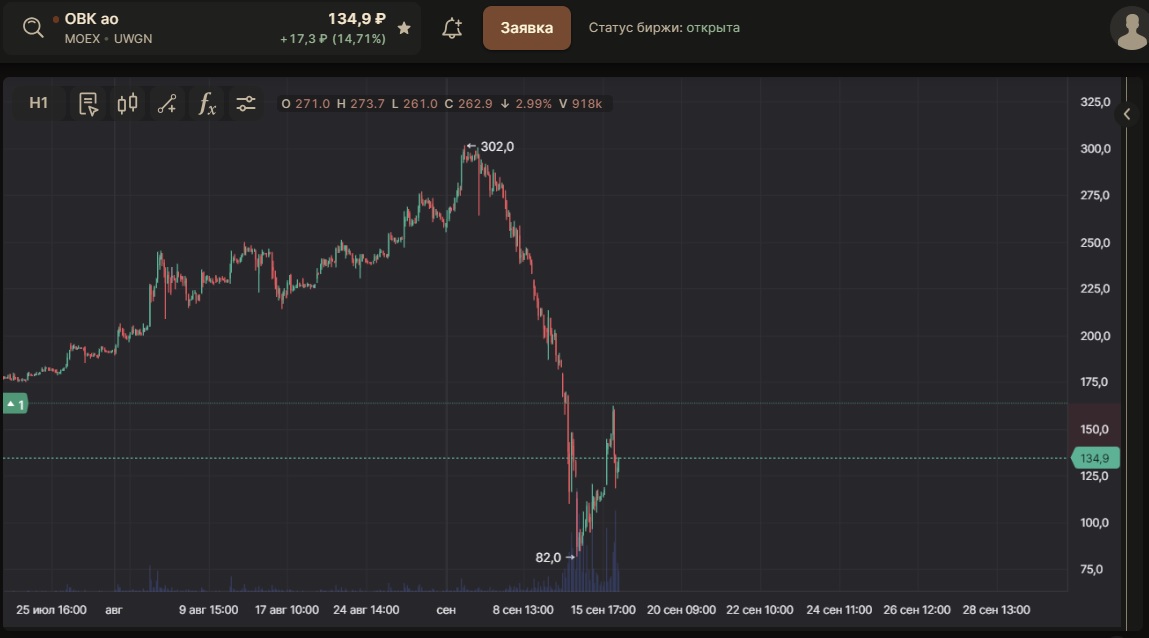Open price alert bell icon
Screen dimensions: 1149x638
[452, 28]
